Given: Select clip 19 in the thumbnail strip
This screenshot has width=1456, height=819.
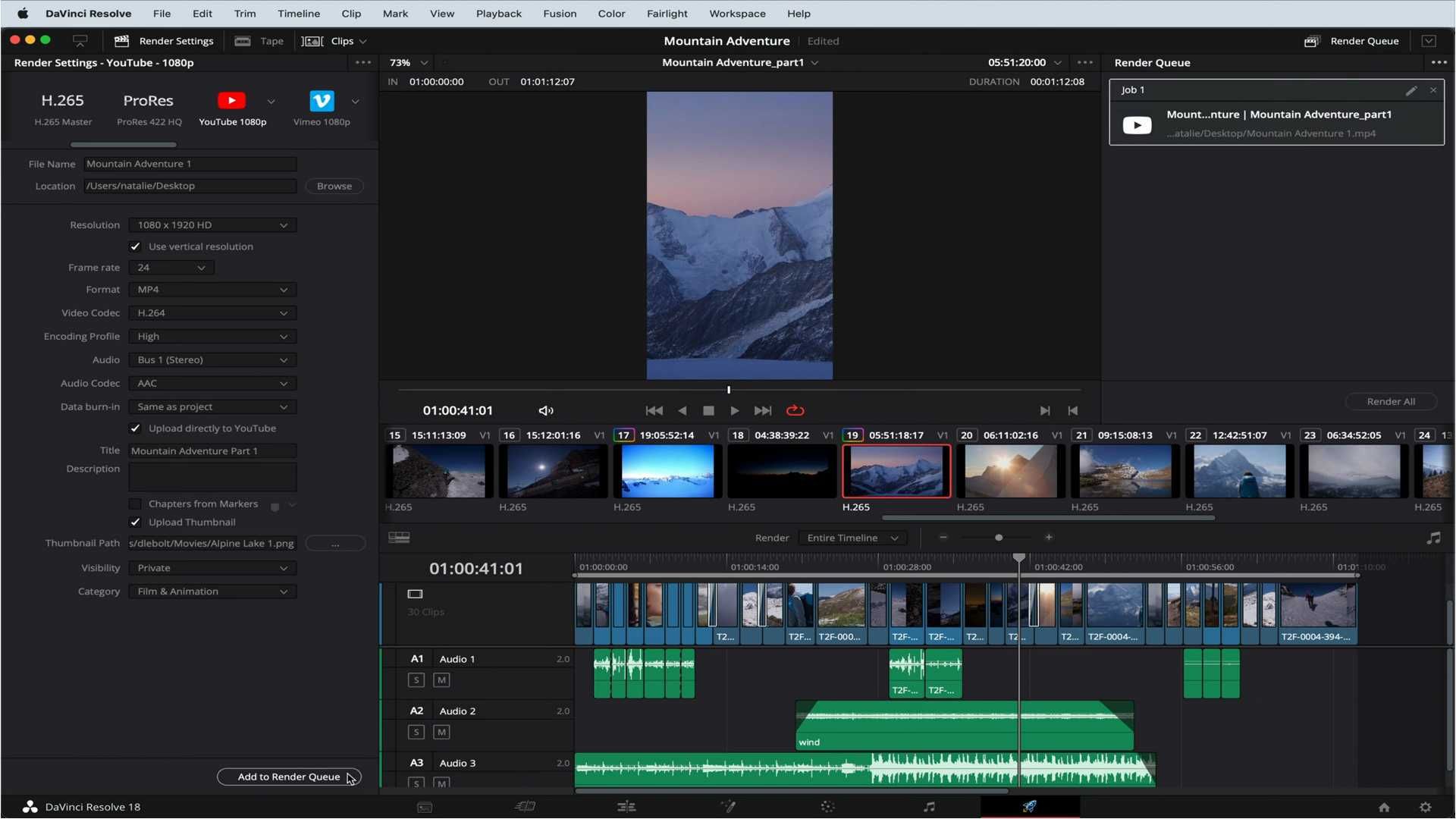Looking at the screenshot, I should 895,470.
